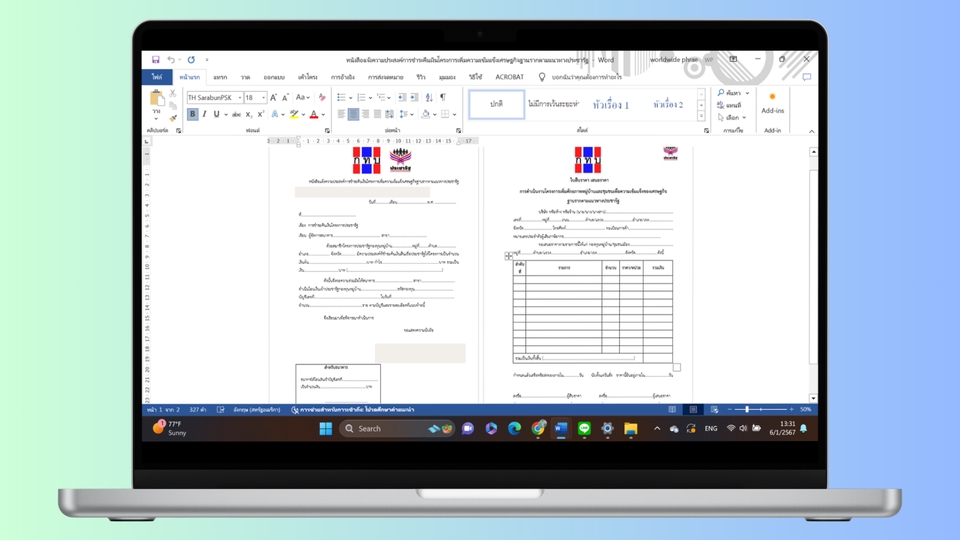Click the Copy icon below scissors
Screen dimensions: 960x540
click(173, 105)
